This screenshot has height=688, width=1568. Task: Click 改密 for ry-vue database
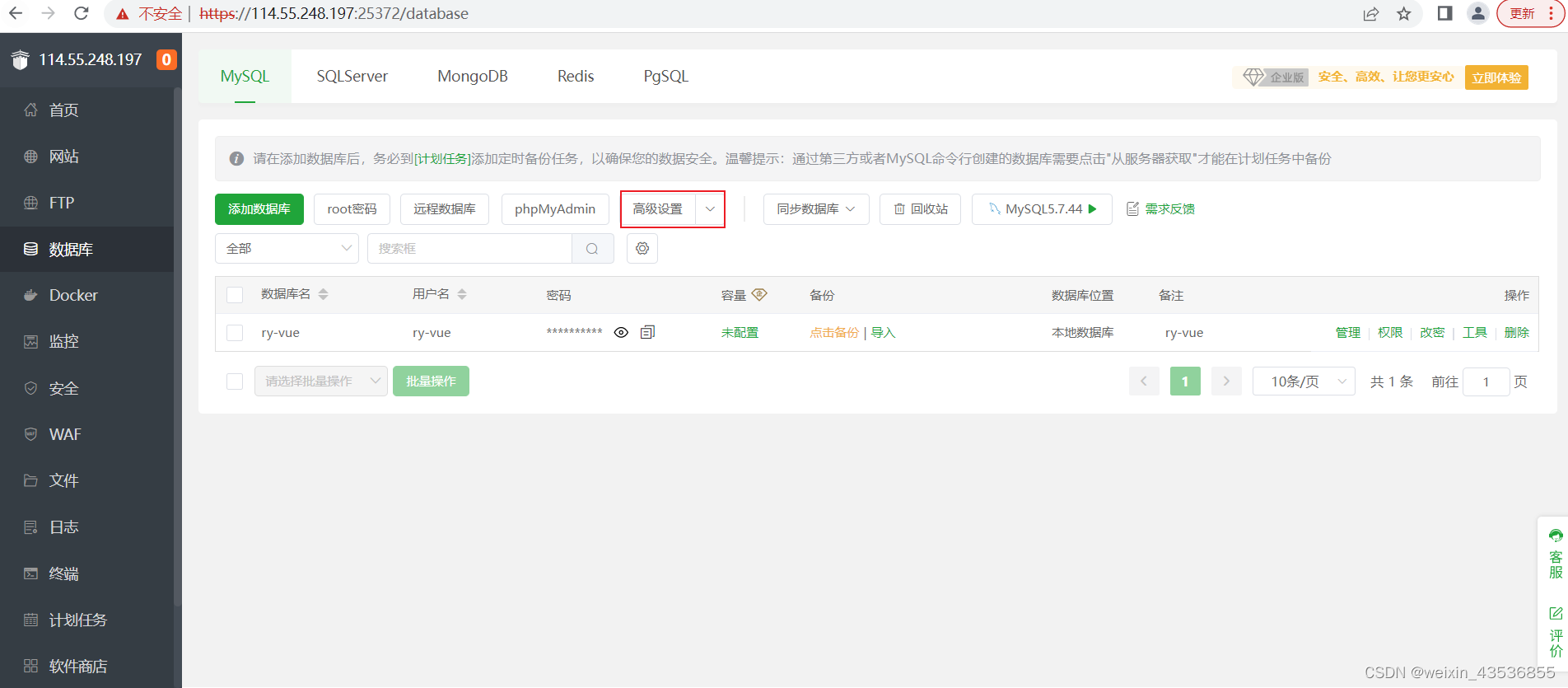(1432, 333)
